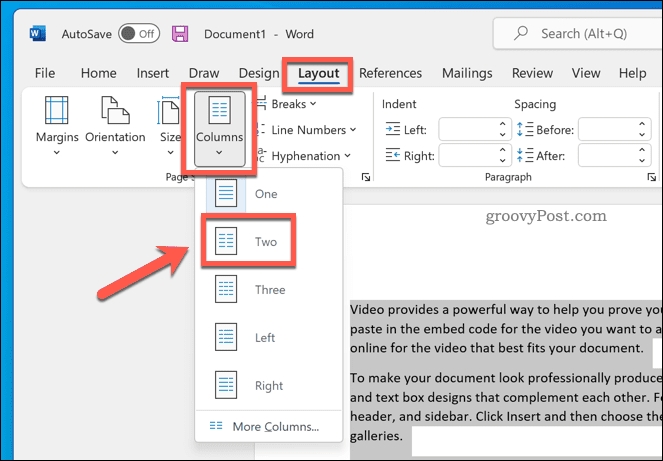
Task: Choose the Two columns layout
Action: click(246, 241)
